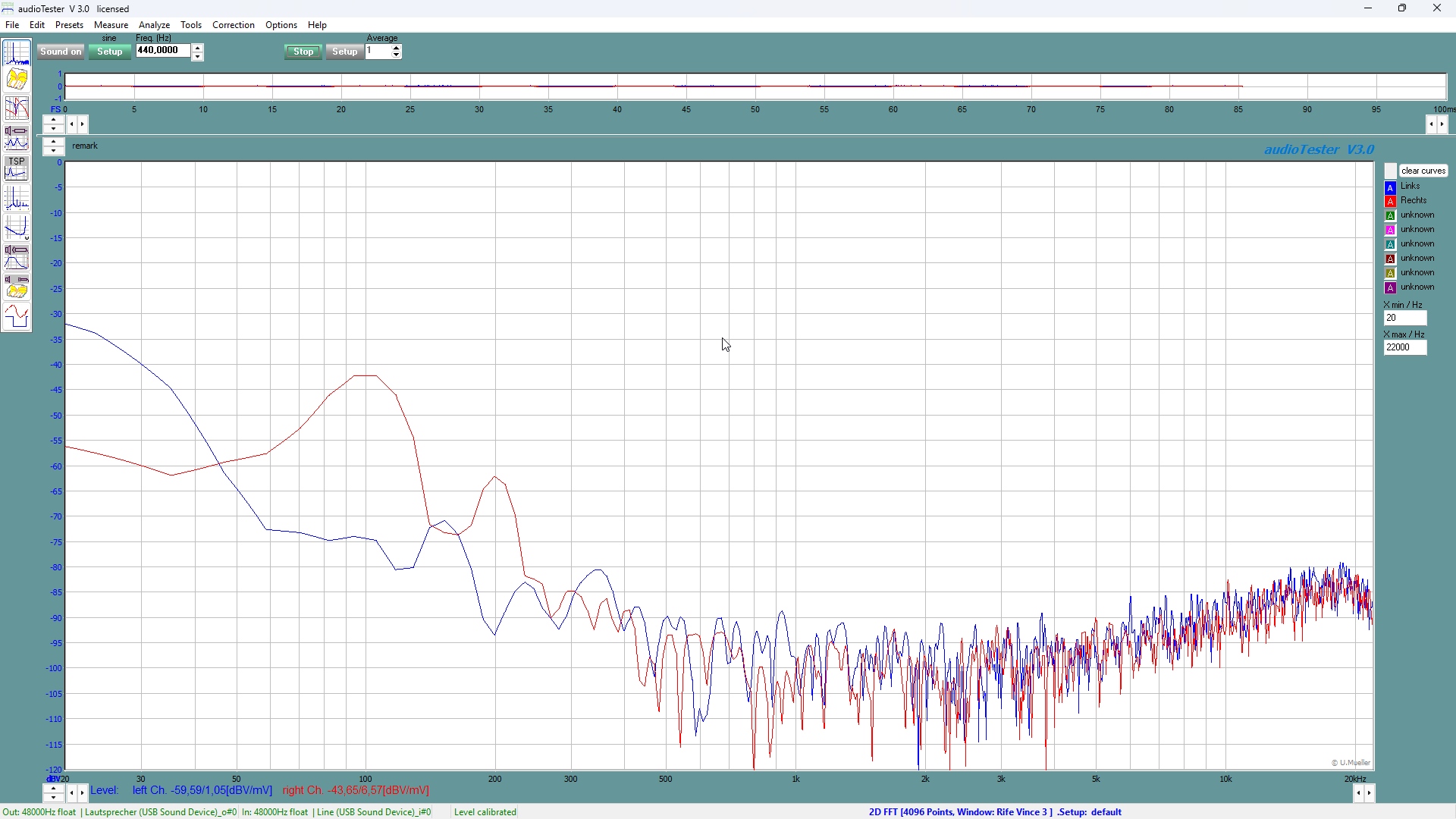Open the speaker frequency response measurement tool
This screenshot has height=819, width=1456.
point(17,137)
